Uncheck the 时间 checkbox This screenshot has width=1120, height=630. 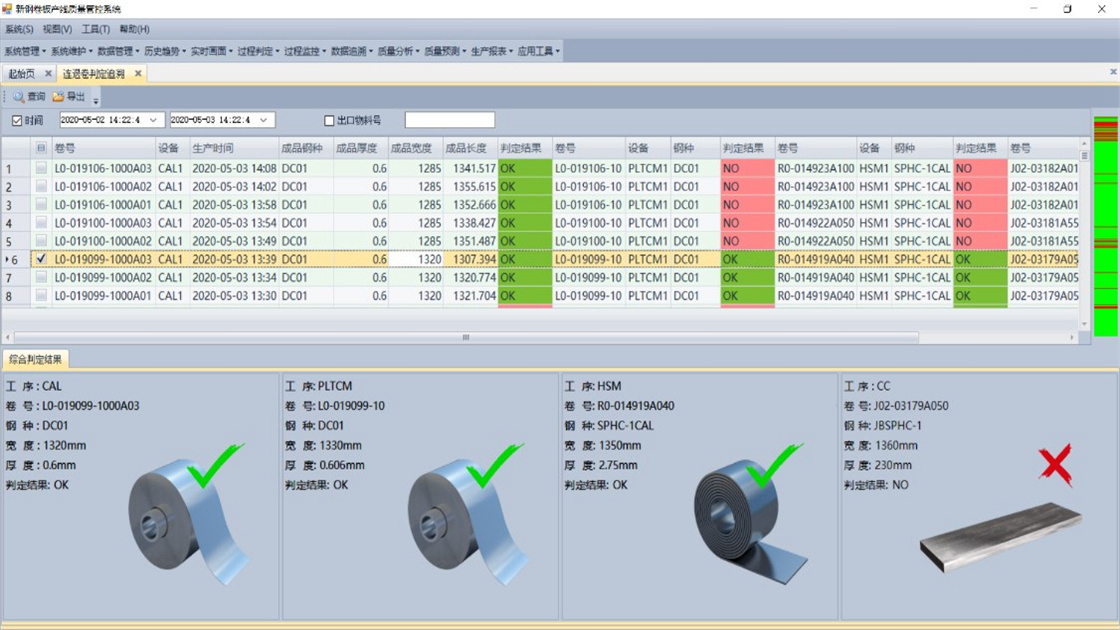click(17, 121)
